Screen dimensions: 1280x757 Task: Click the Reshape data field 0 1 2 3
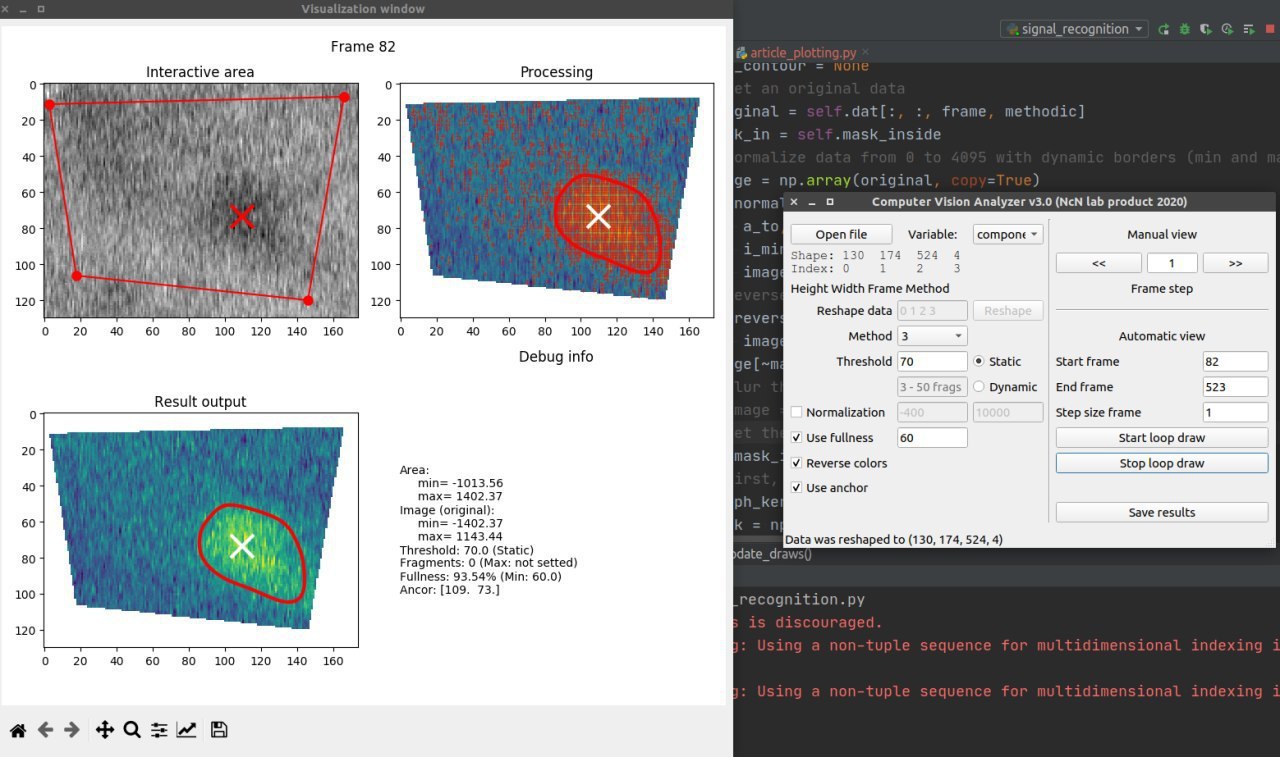tap(932, 310)
